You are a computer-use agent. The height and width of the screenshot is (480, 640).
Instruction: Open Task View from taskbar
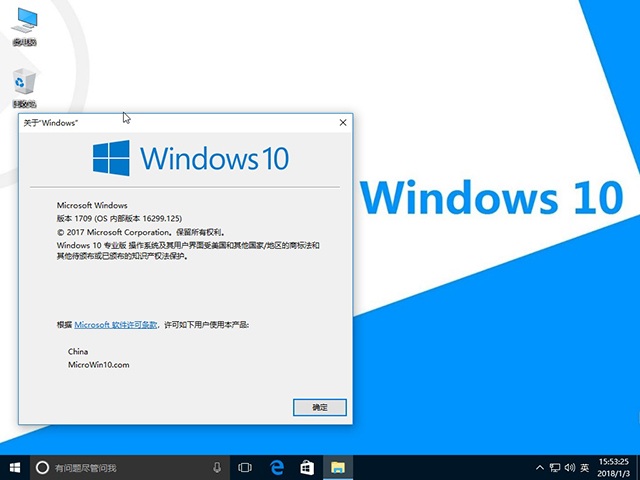coord(245,467)
